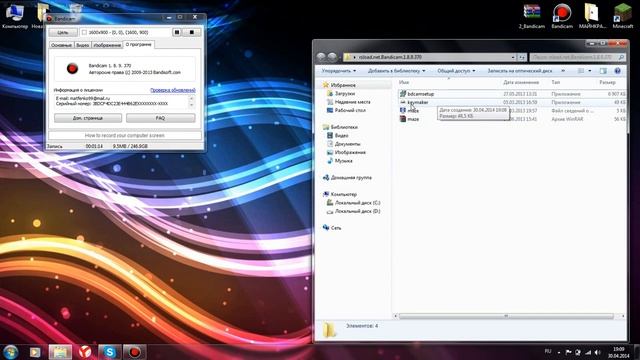The width and height of the screenshot is (640, 360).
Task: Click the Дом. страница button
Action: [88, 118]
